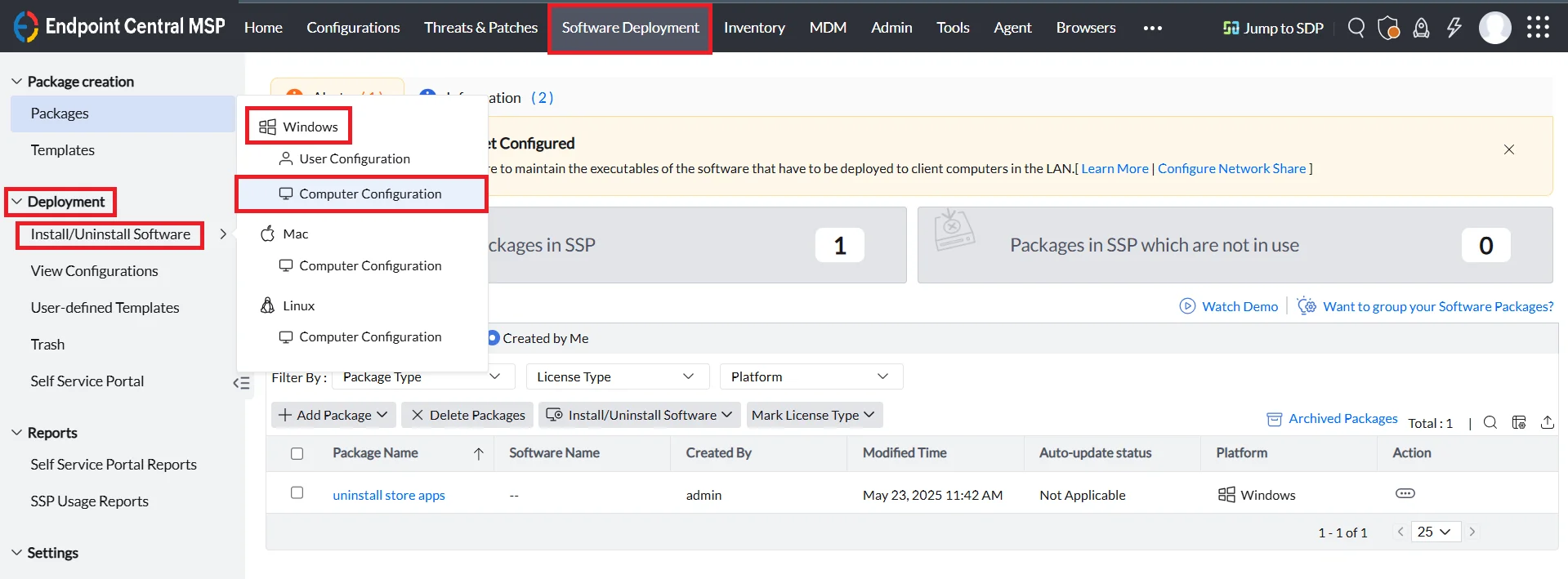Open the page size 25 dropdown
The width and height of the screenshot is (1568, 579).
coord(1436,532)
